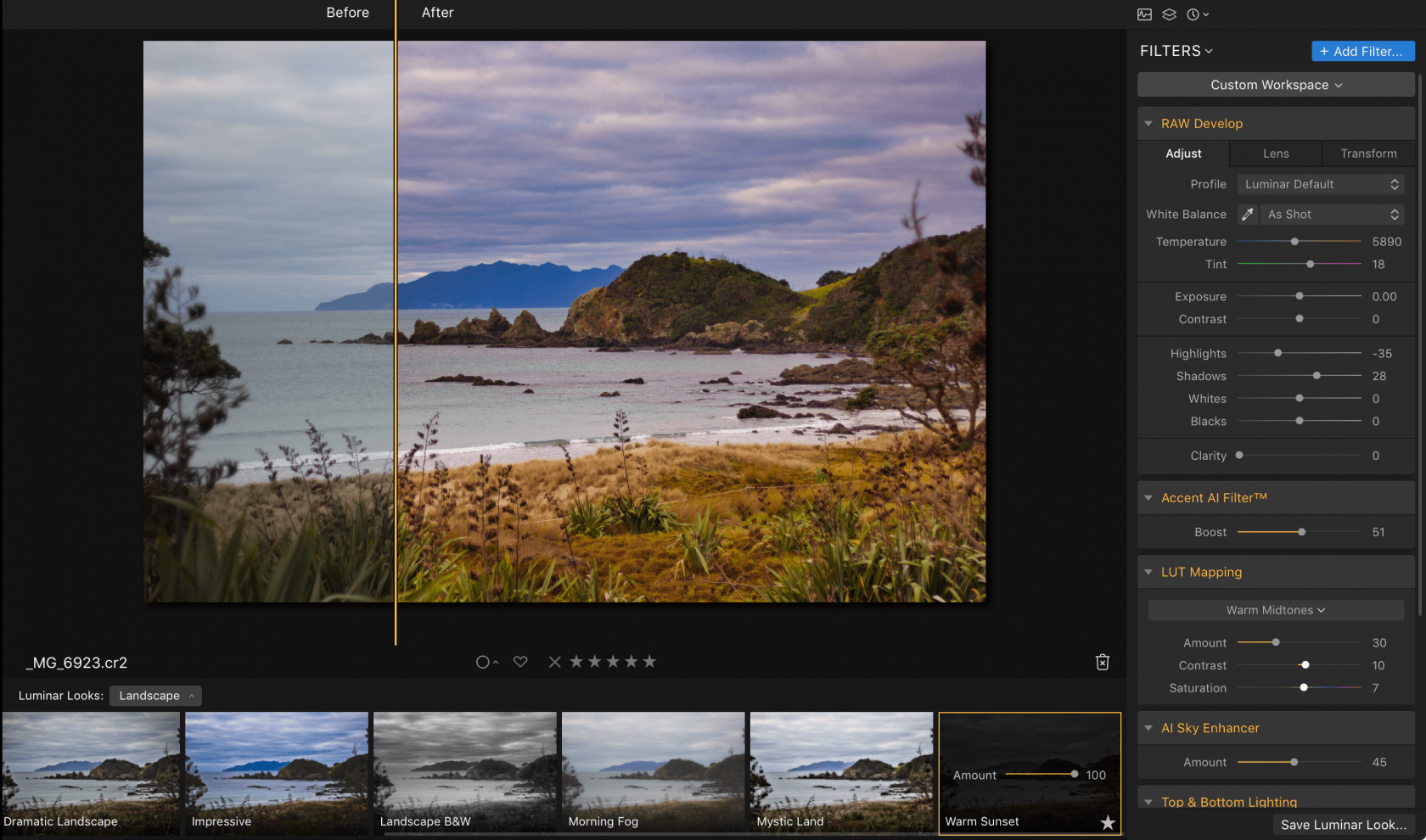The image size is (1426, 840).
Task: Open the FILTERS dropdown menu
Action: pyautogui.click(x=1176, y=51)
